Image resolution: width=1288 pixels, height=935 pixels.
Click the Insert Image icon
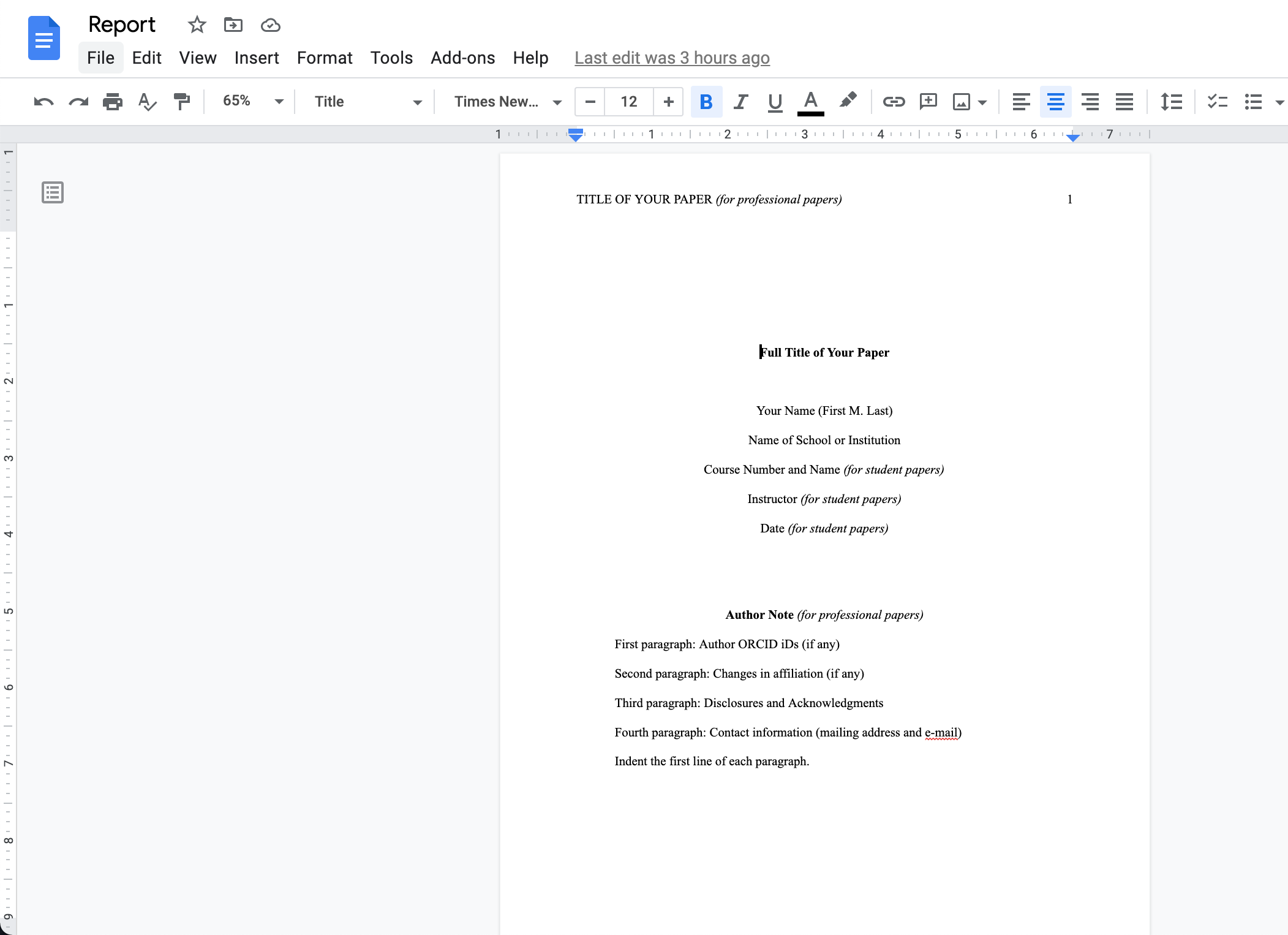[x=958, y=101]
